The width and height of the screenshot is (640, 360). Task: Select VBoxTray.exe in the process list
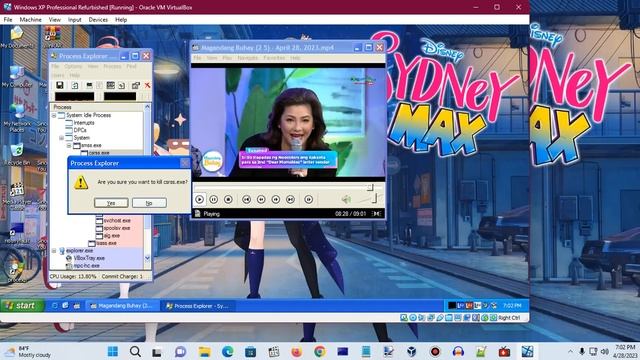pyautogui.click(x=89, y=258)
